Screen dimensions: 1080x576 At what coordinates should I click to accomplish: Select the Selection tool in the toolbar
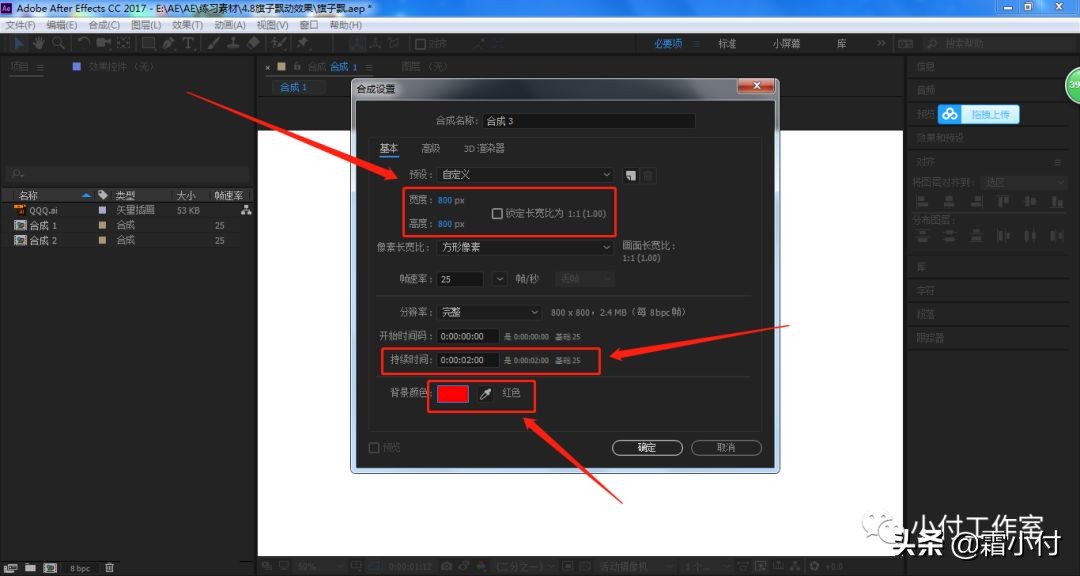pyautogui.click(x=19, y=43)
